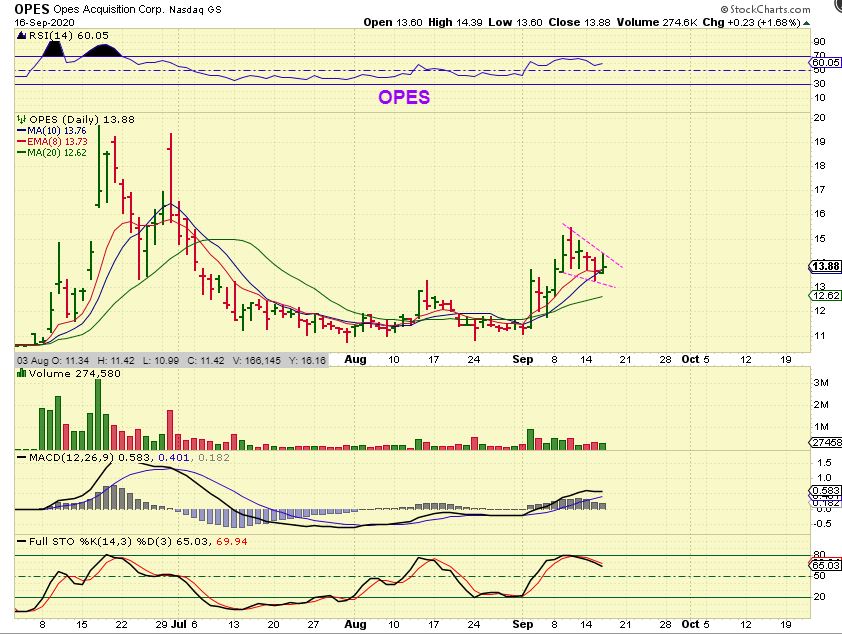This screenshot has height=634, width=842.
Task: Click the 65.03 stochastic value tag
Action: click(825, 565)
